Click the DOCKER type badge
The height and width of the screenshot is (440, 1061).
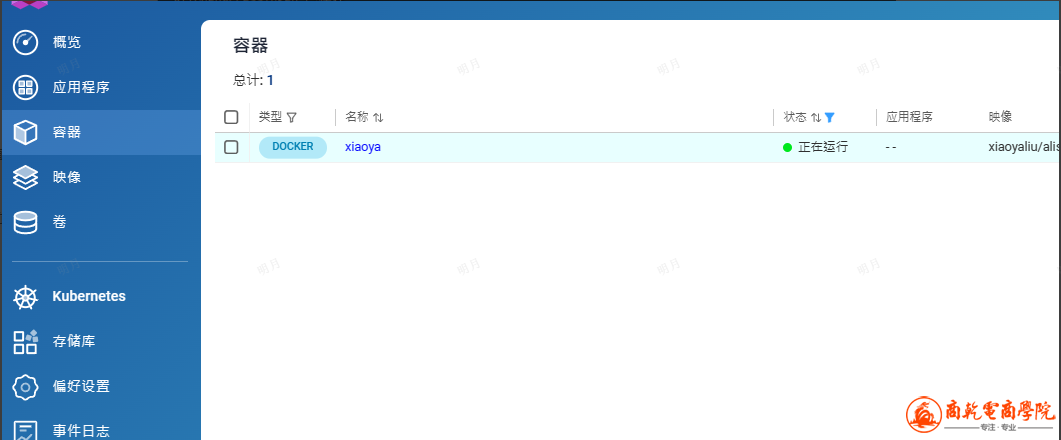point(293,147)
